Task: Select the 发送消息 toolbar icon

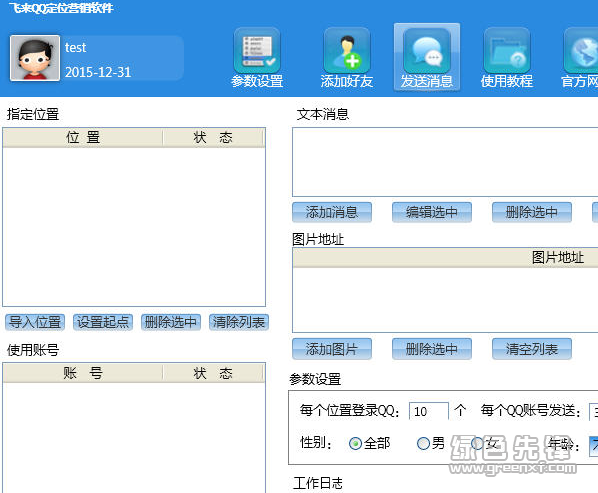Action: point(427,57)
